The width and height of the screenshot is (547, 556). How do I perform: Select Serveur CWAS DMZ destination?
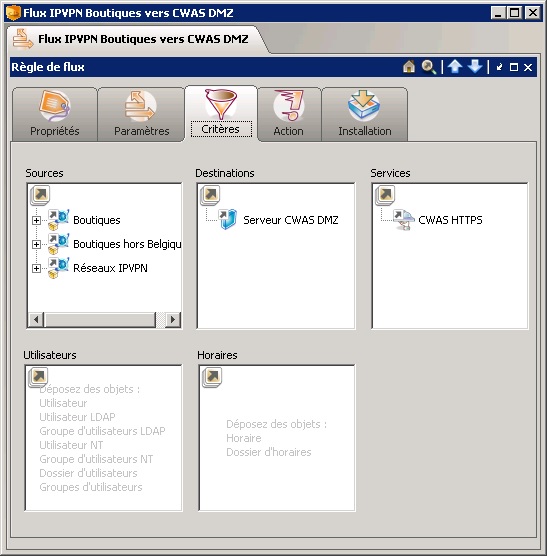(290, 220)
